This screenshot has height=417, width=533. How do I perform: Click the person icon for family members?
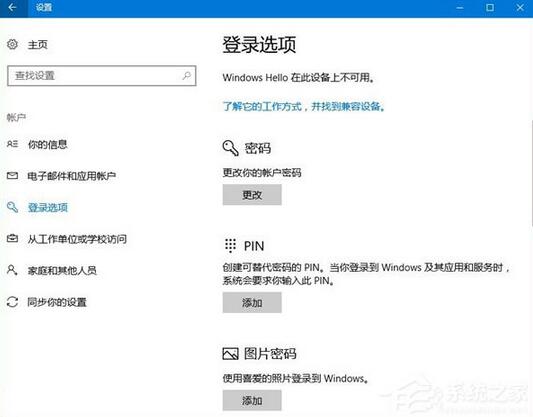coord(12,270)
